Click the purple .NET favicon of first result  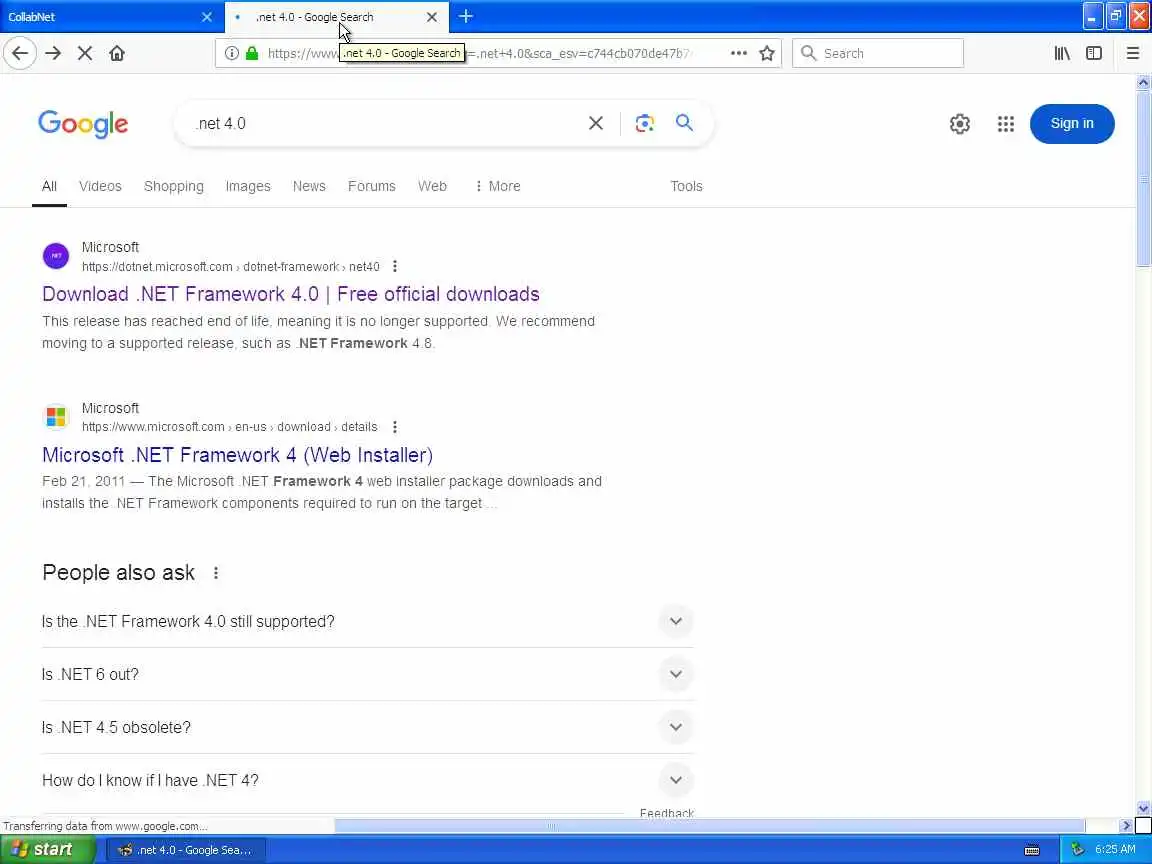tap(56, 256)
